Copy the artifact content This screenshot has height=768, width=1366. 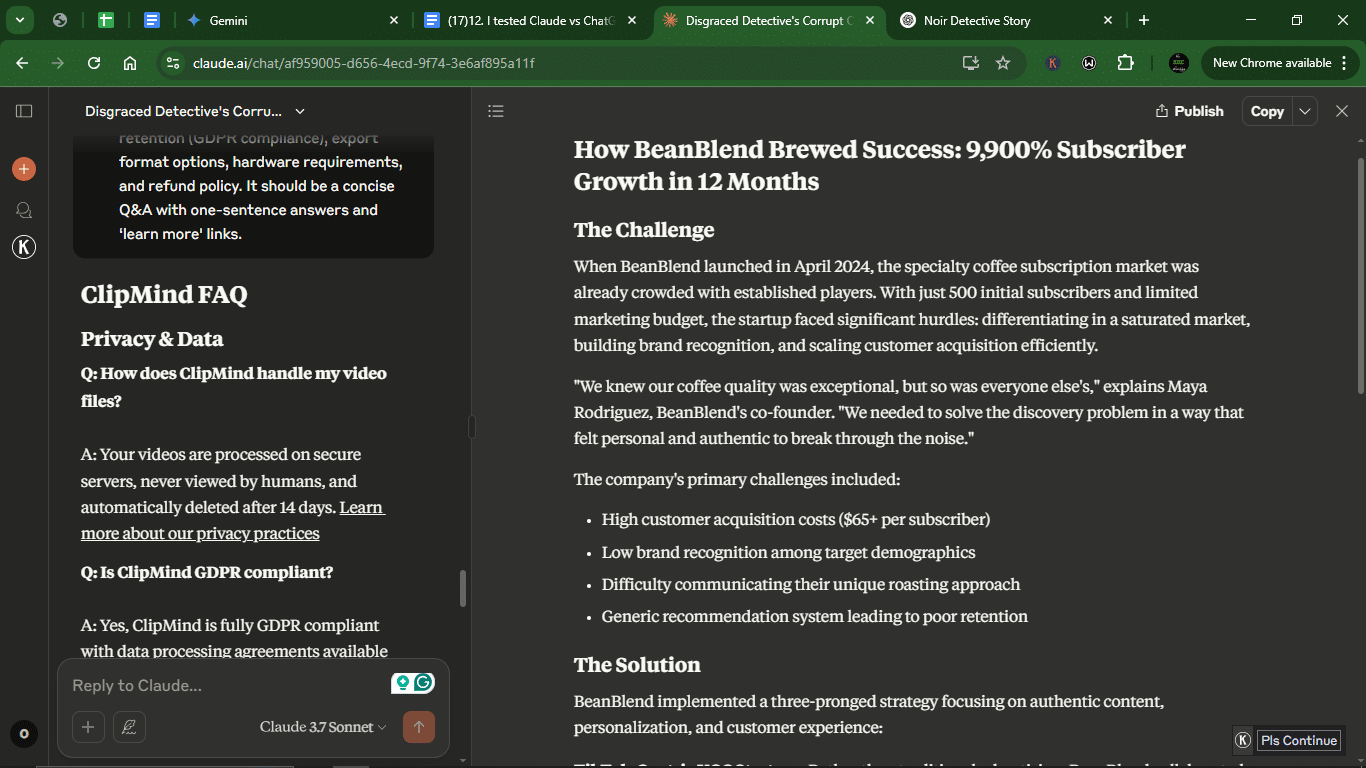[1267, 111]
